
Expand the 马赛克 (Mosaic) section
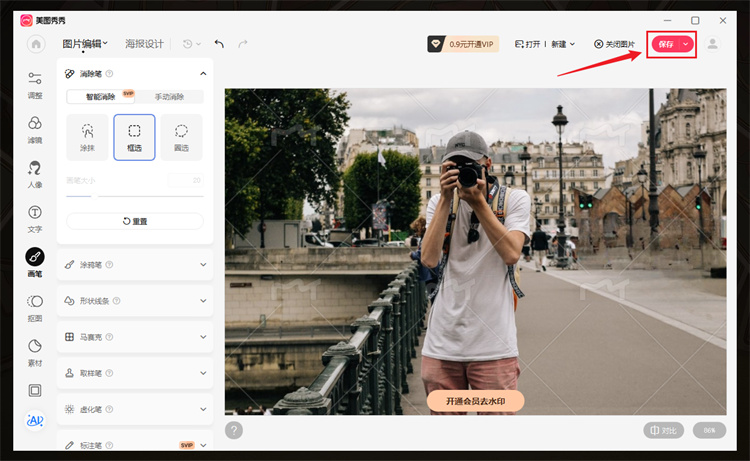tap(134, 337)
